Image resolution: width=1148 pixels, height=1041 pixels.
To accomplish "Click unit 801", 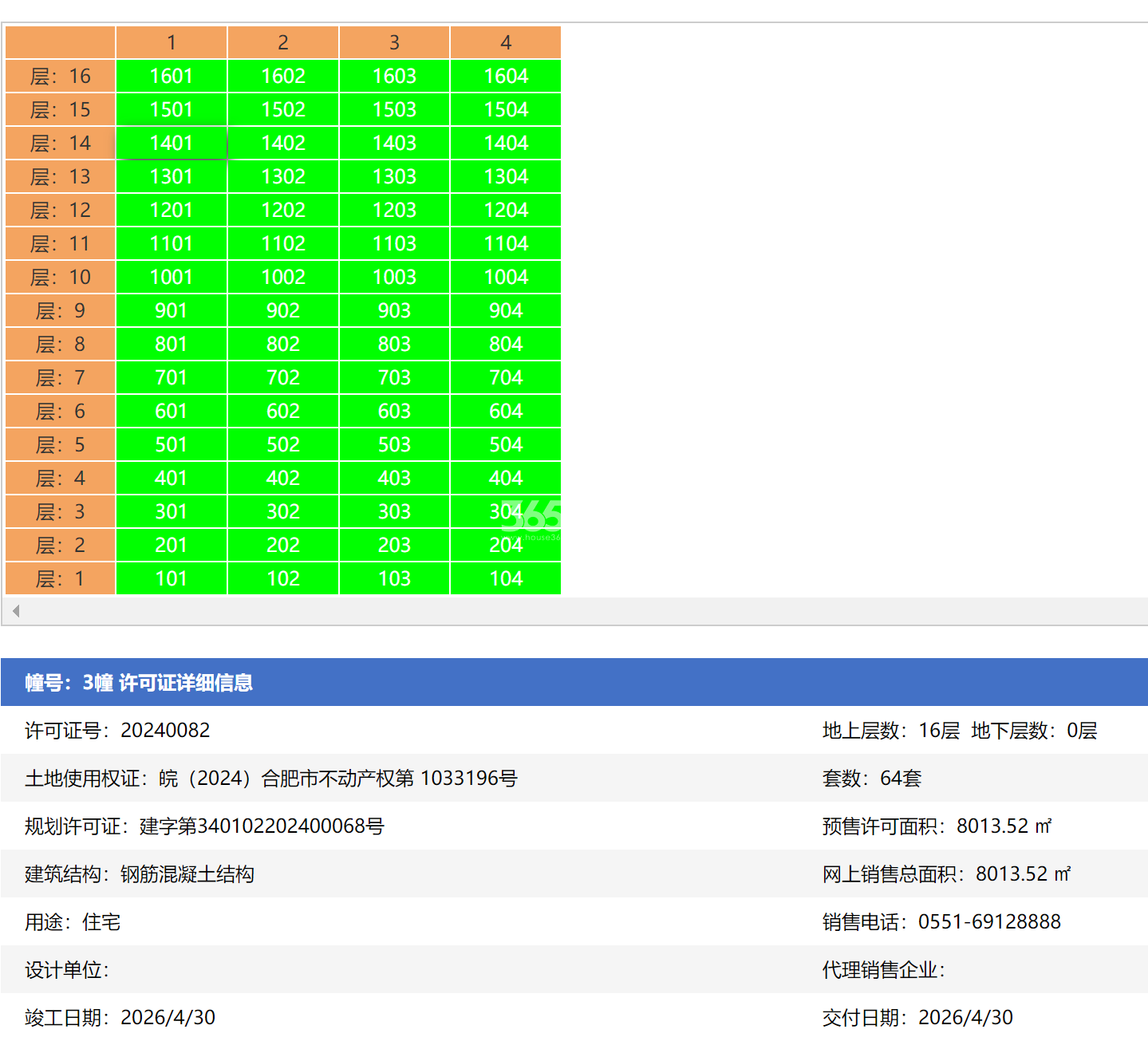I will (x=172, y=344).
